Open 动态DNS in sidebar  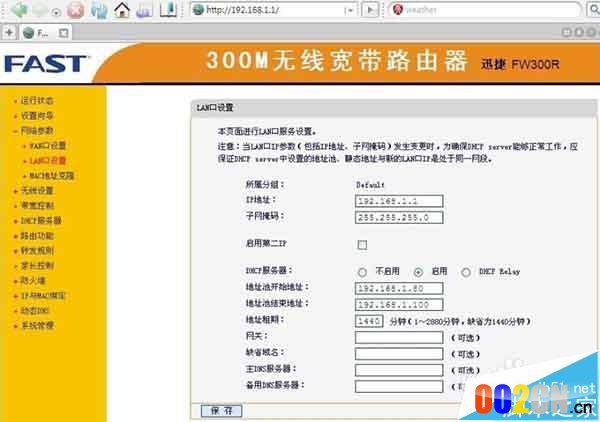coord(35,311)
